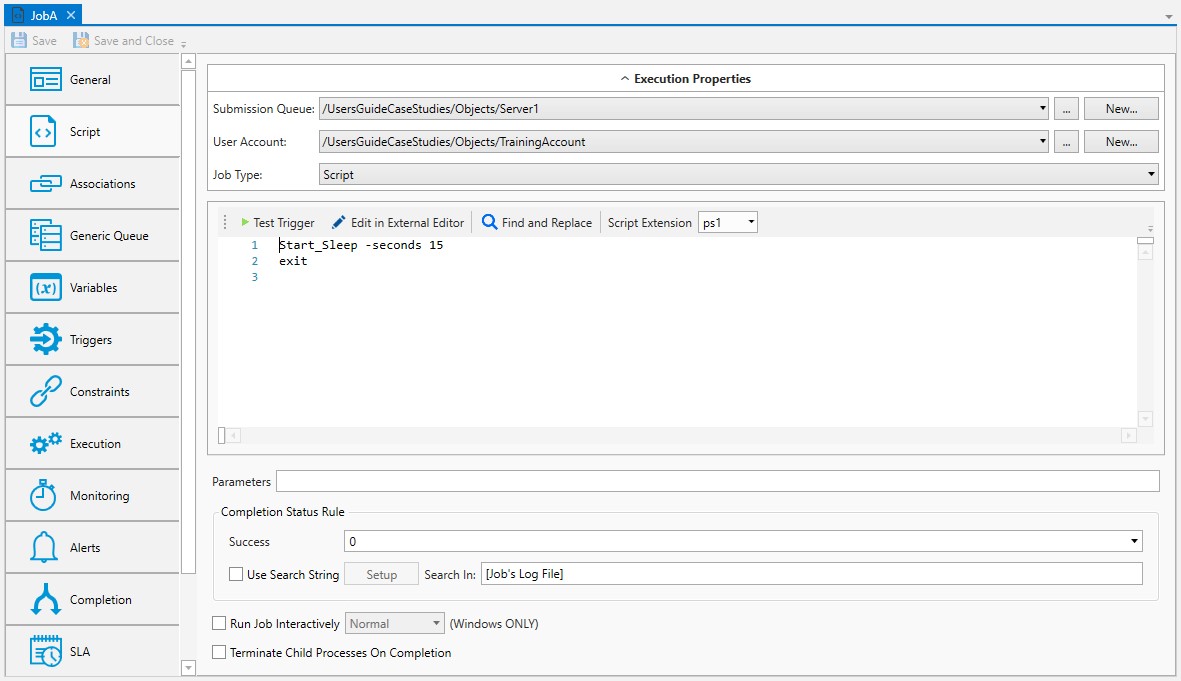Click the Test Trigger play icon
This screenshot has height=681, width=1181.
tap(245, 222)
